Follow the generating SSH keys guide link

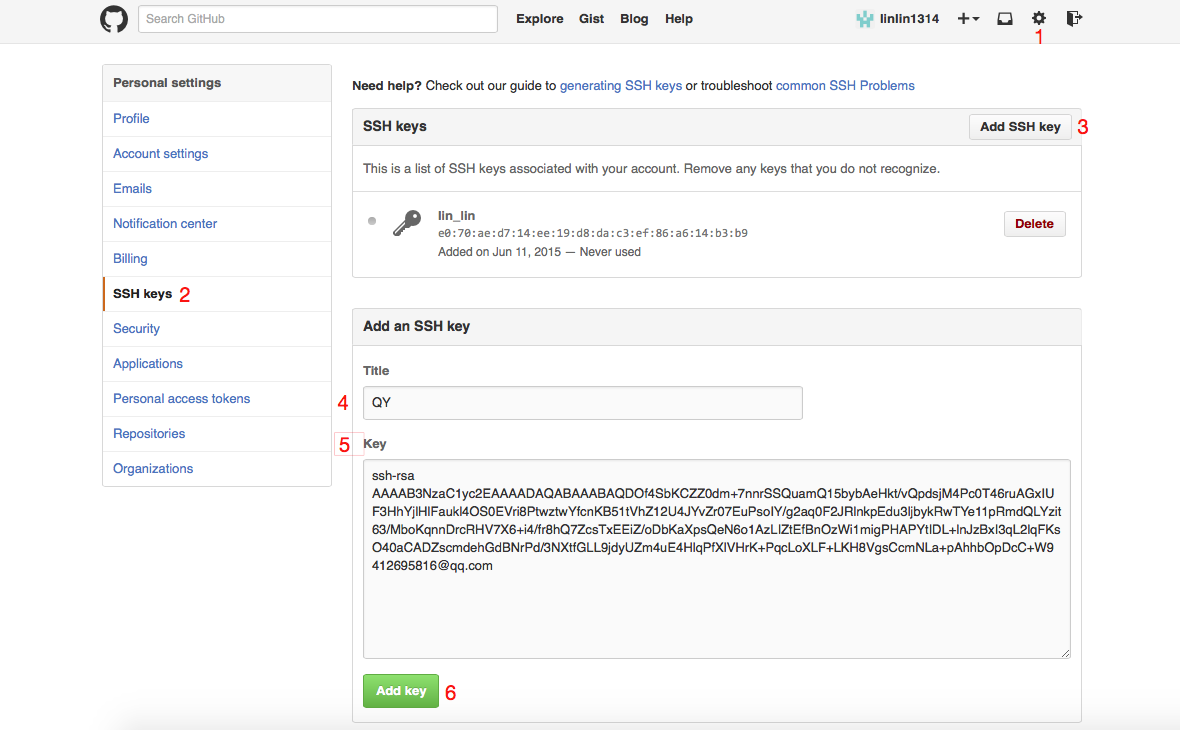[x=621, y=86]
